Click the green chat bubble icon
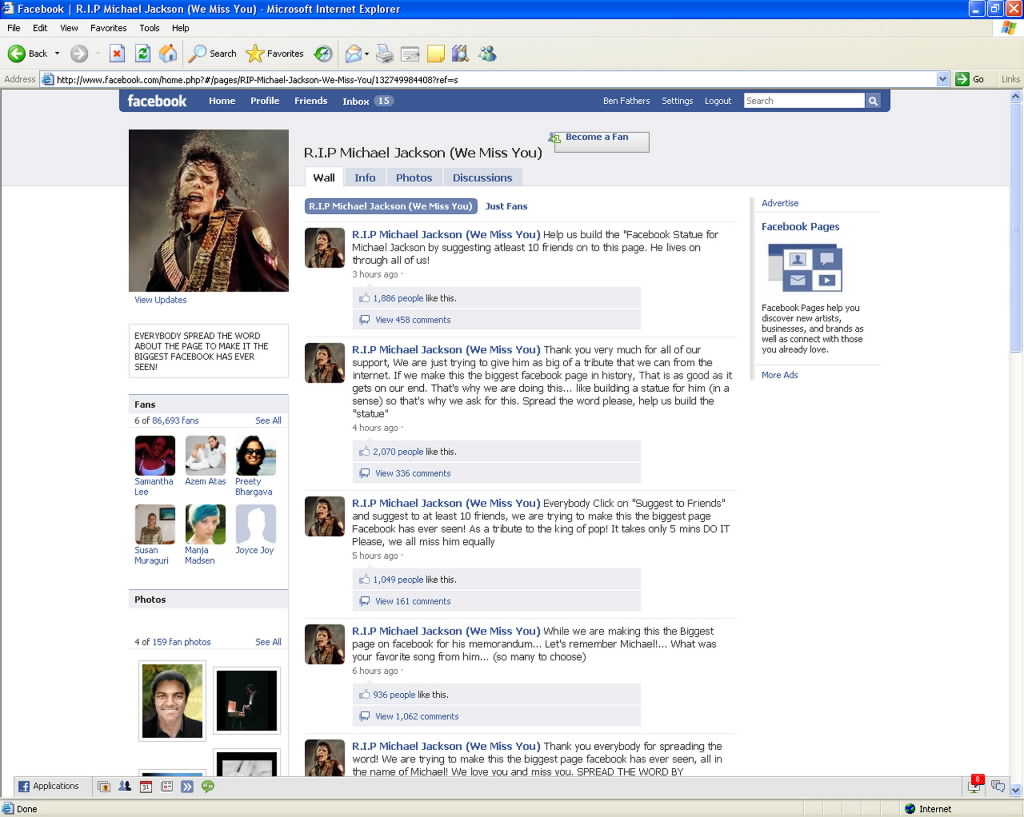The width and height of the screenshot is (1024, 817). 208,787
